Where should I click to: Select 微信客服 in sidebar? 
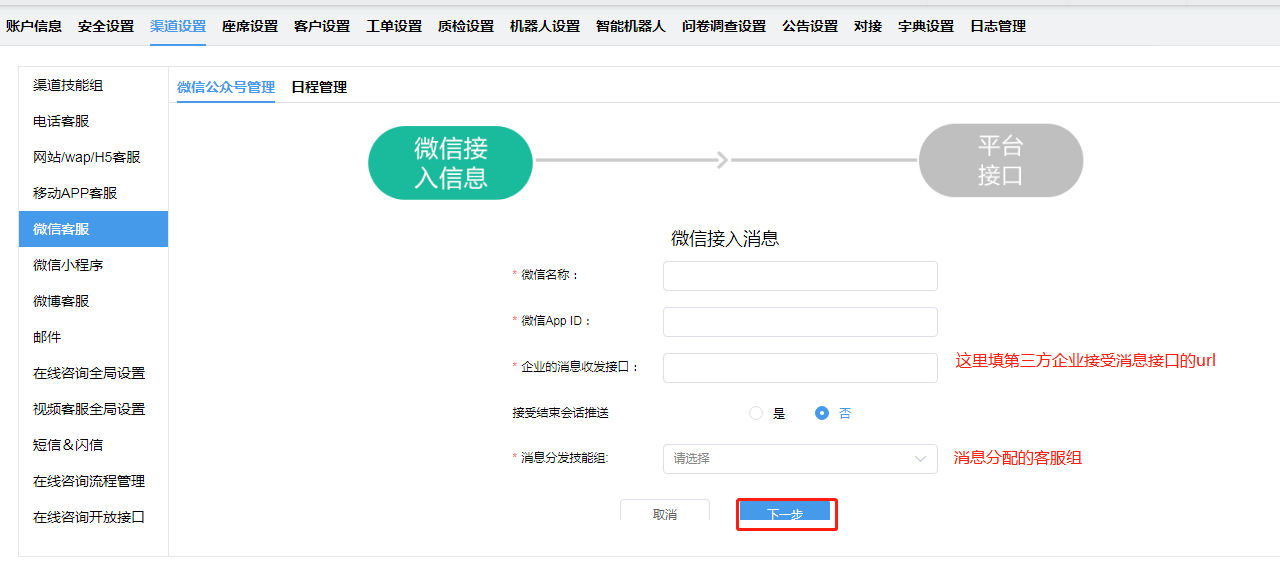[93, 229]
